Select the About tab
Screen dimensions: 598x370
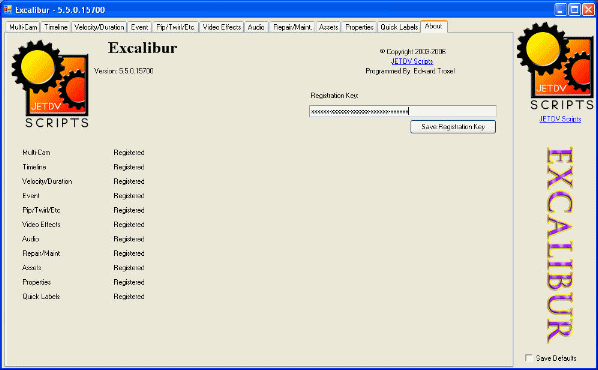[x=434, y=26]
